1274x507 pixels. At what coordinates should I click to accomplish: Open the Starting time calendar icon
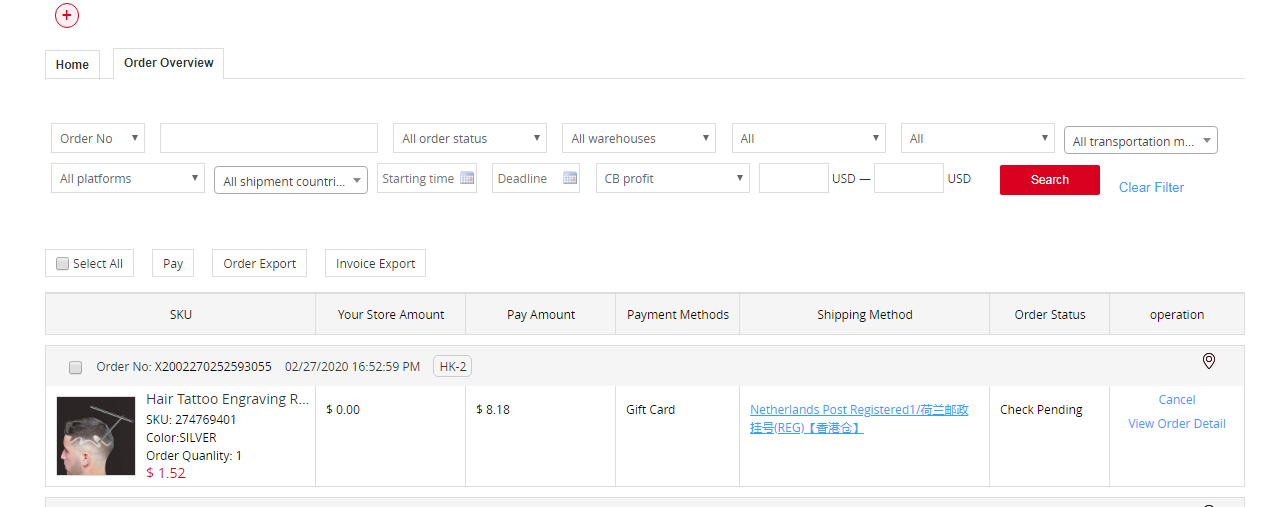(x=467, y=179)
